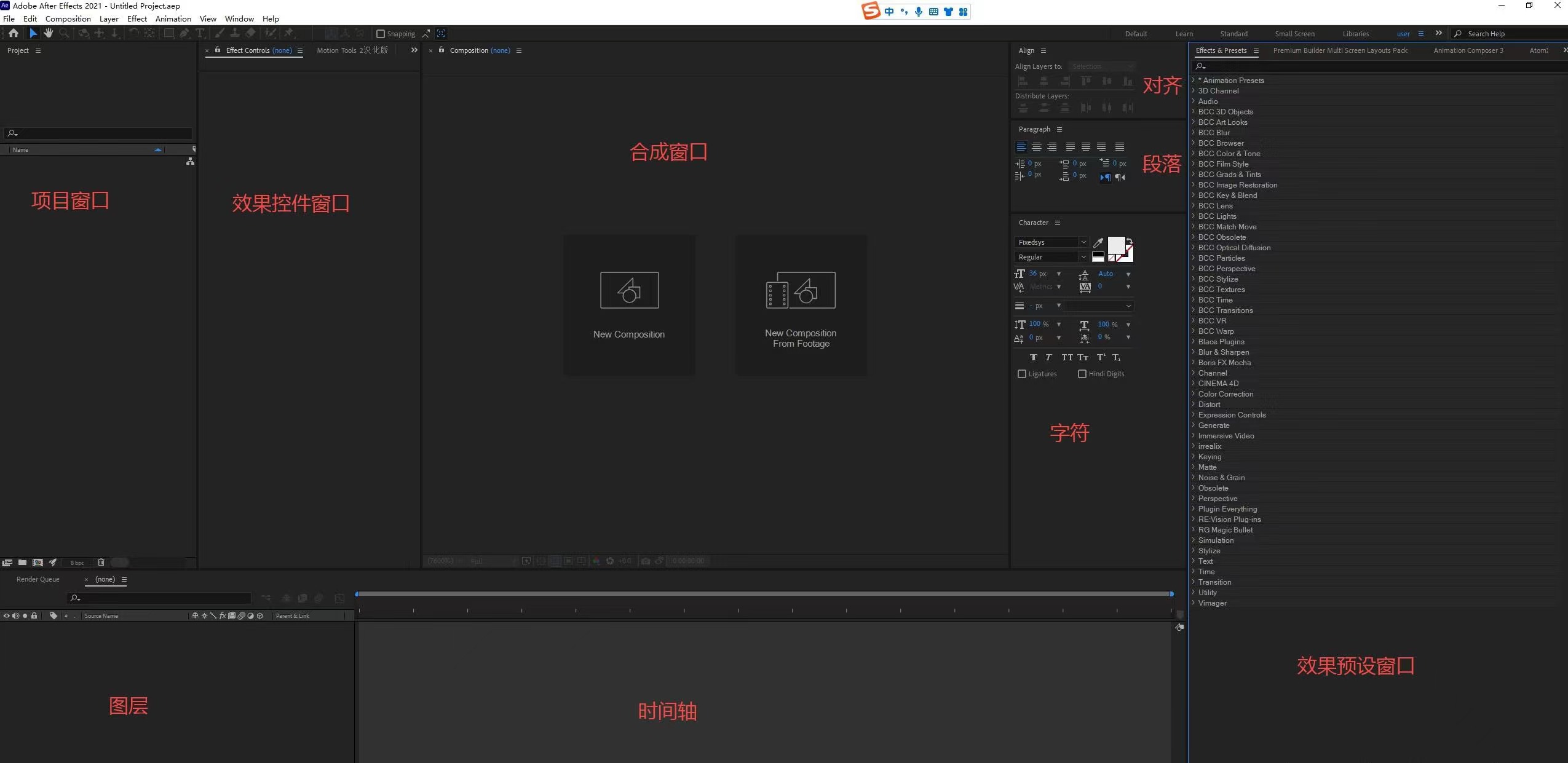Open the project flowchart view icon
Viewport: 1568px width, 763px height.
191,161
